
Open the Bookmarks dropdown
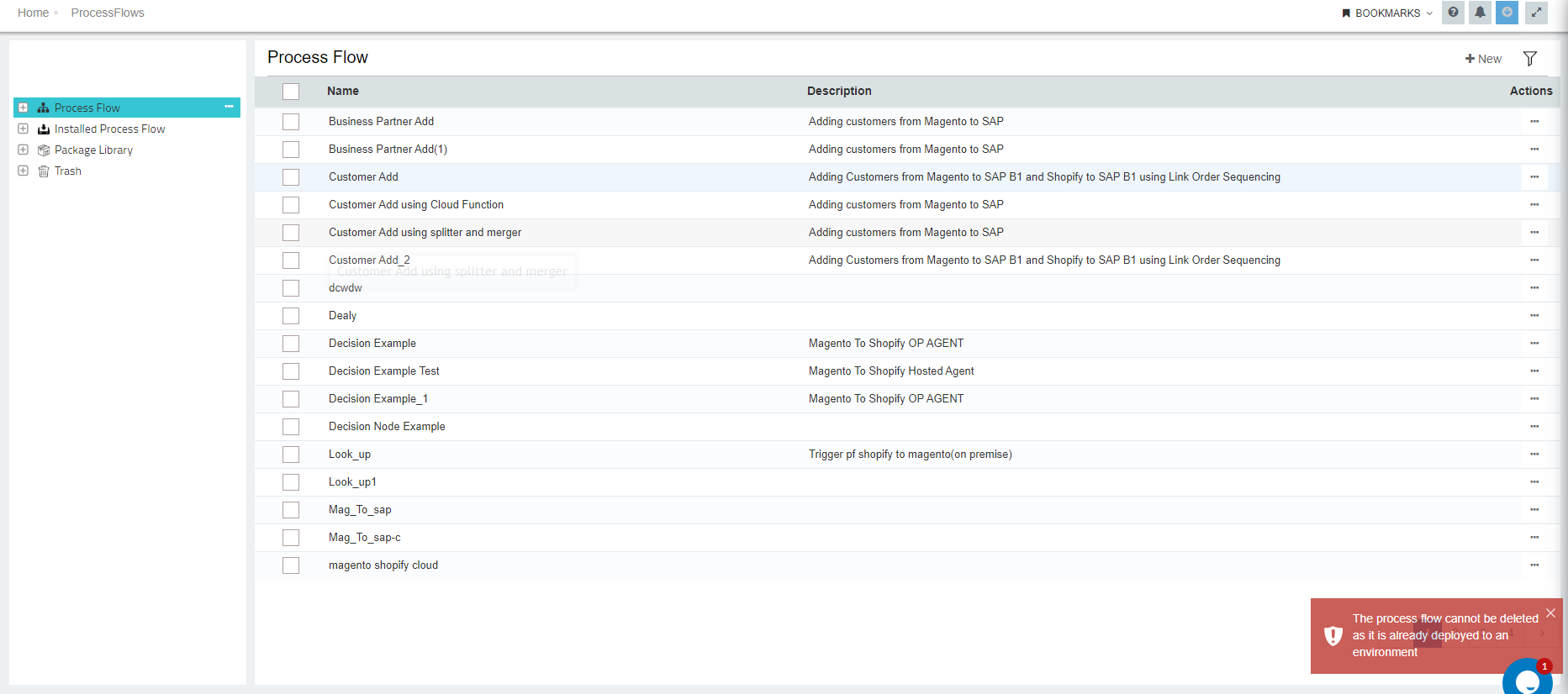pyautogui.click(x=1387, y=13)
